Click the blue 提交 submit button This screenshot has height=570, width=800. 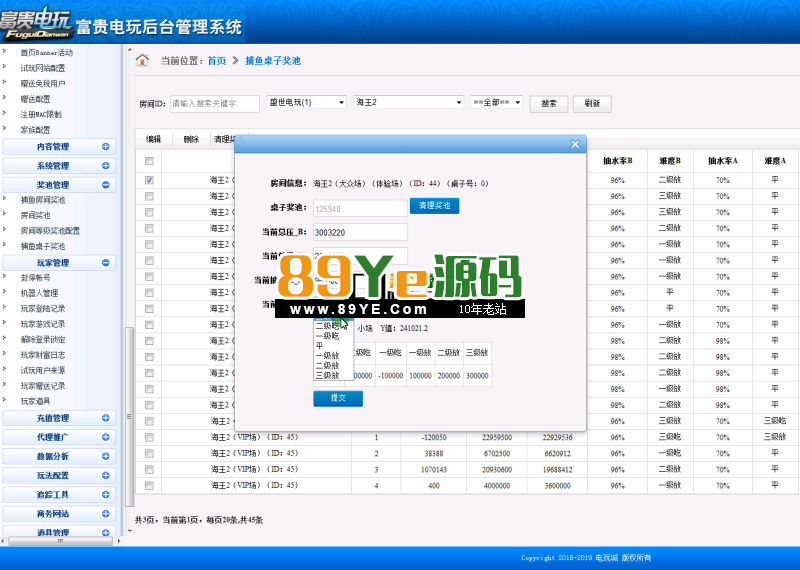click(x=338, y=399)
